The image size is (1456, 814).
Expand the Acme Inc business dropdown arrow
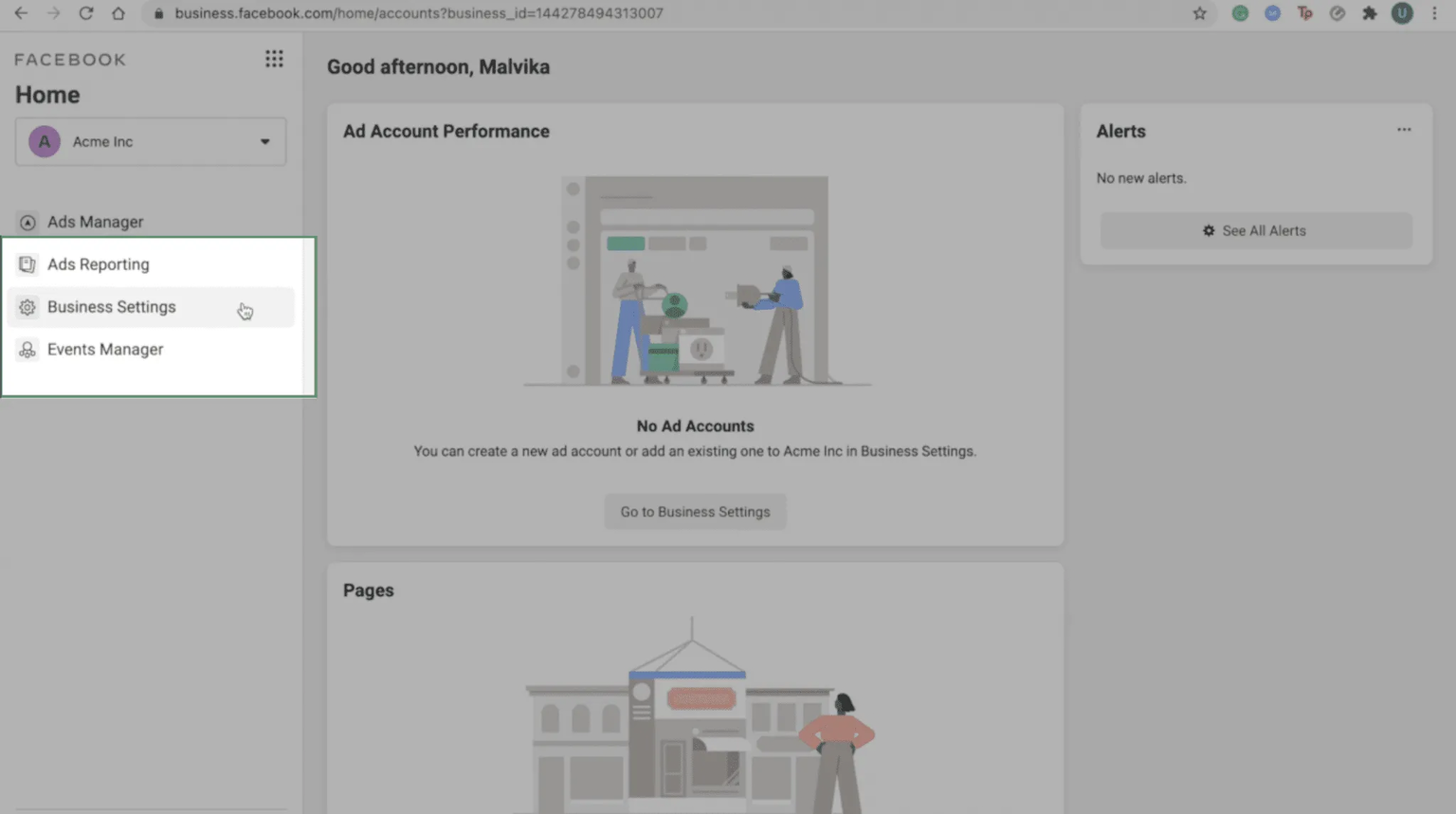[265, 142]
